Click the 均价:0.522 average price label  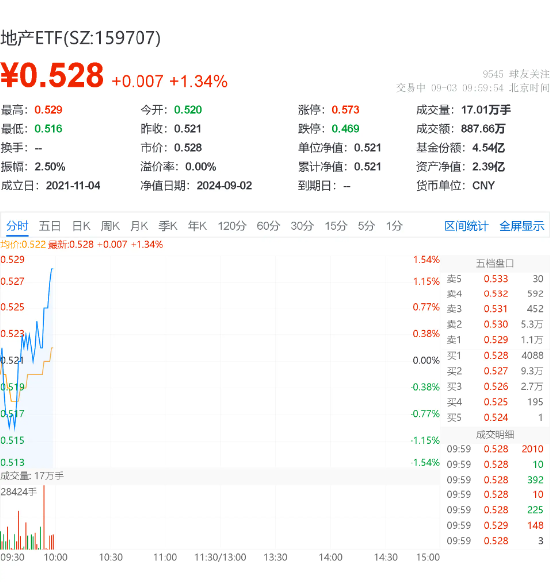point(23,245)
